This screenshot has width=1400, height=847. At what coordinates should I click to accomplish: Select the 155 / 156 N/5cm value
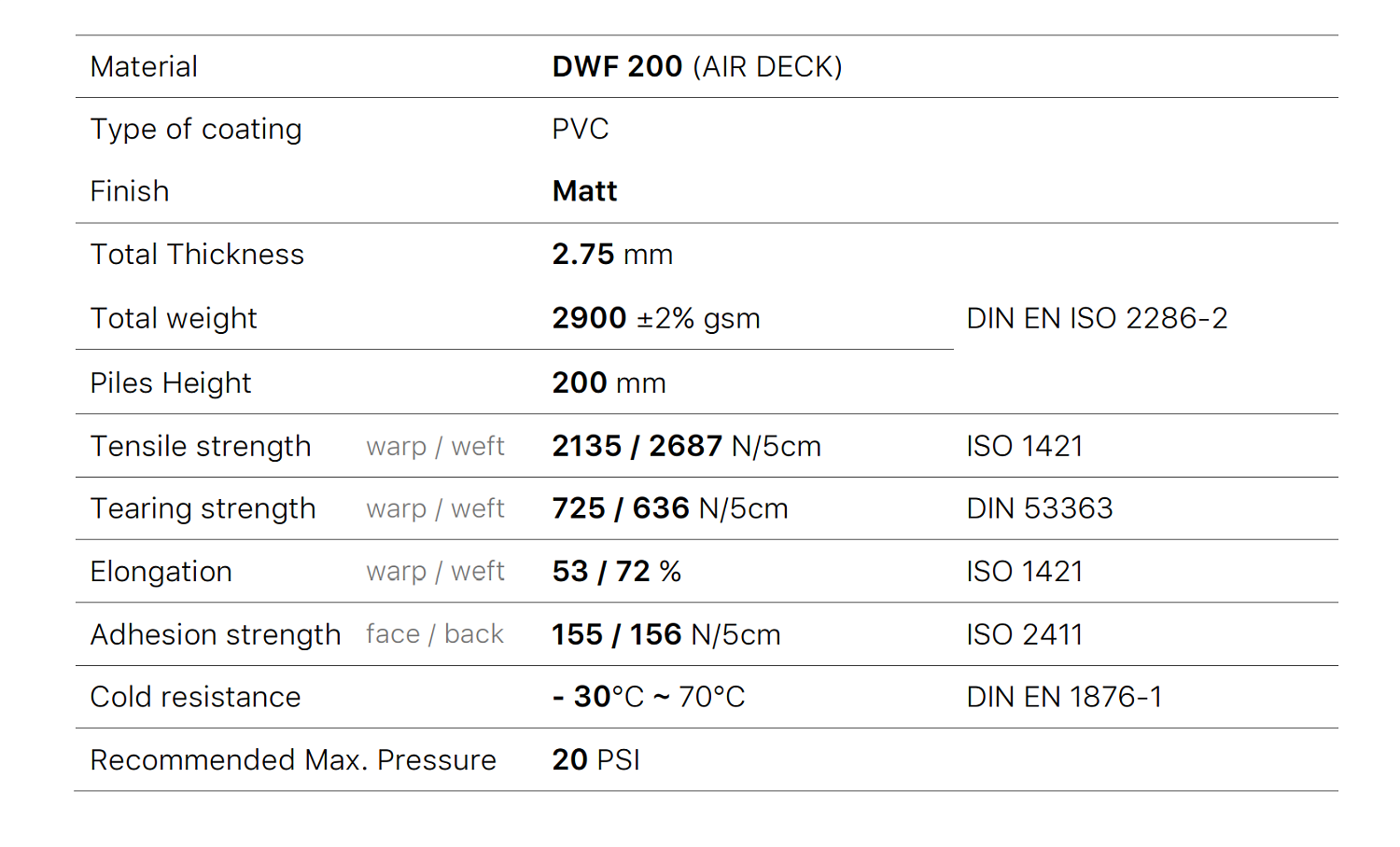click(665, 634)
